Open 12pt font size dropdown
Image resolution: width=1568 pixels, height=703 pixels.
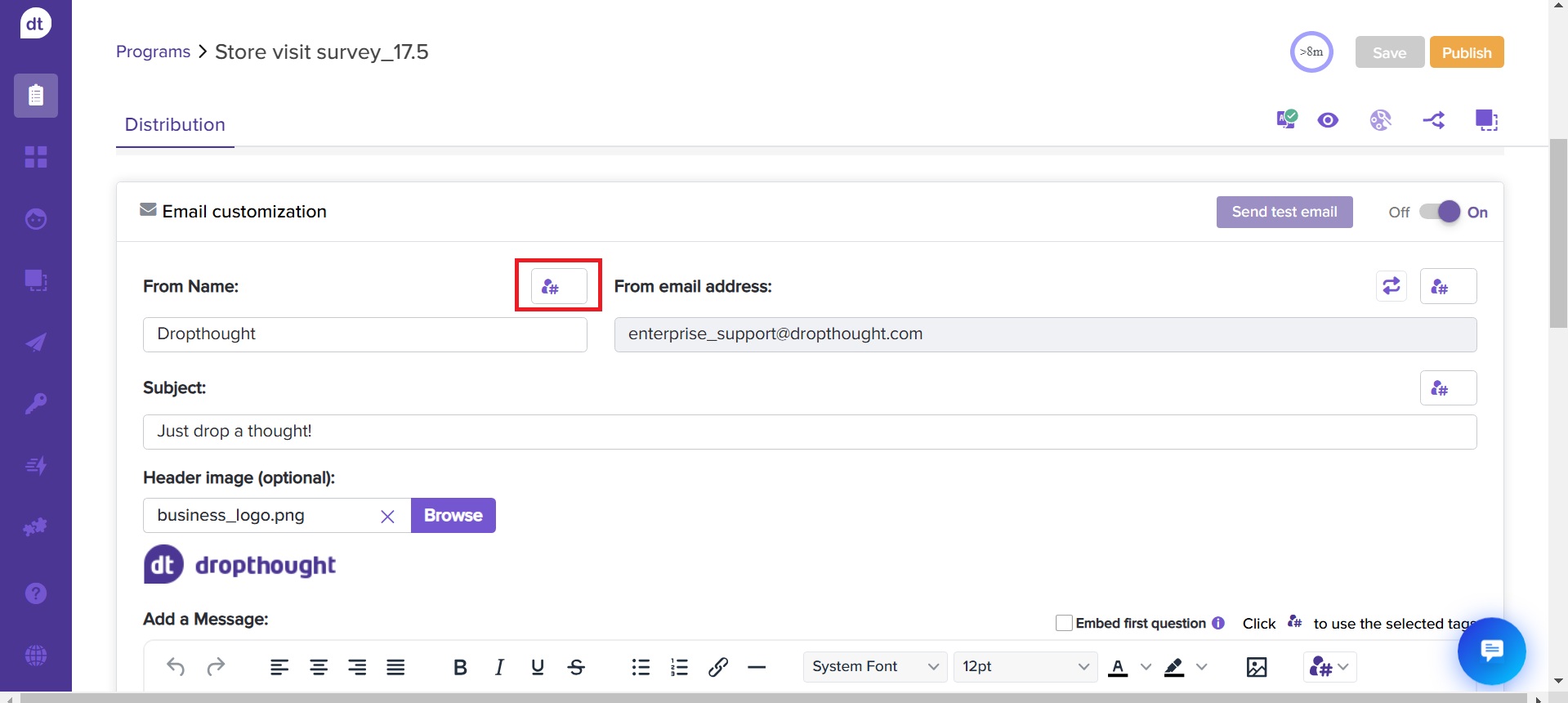pos(1025,667)
